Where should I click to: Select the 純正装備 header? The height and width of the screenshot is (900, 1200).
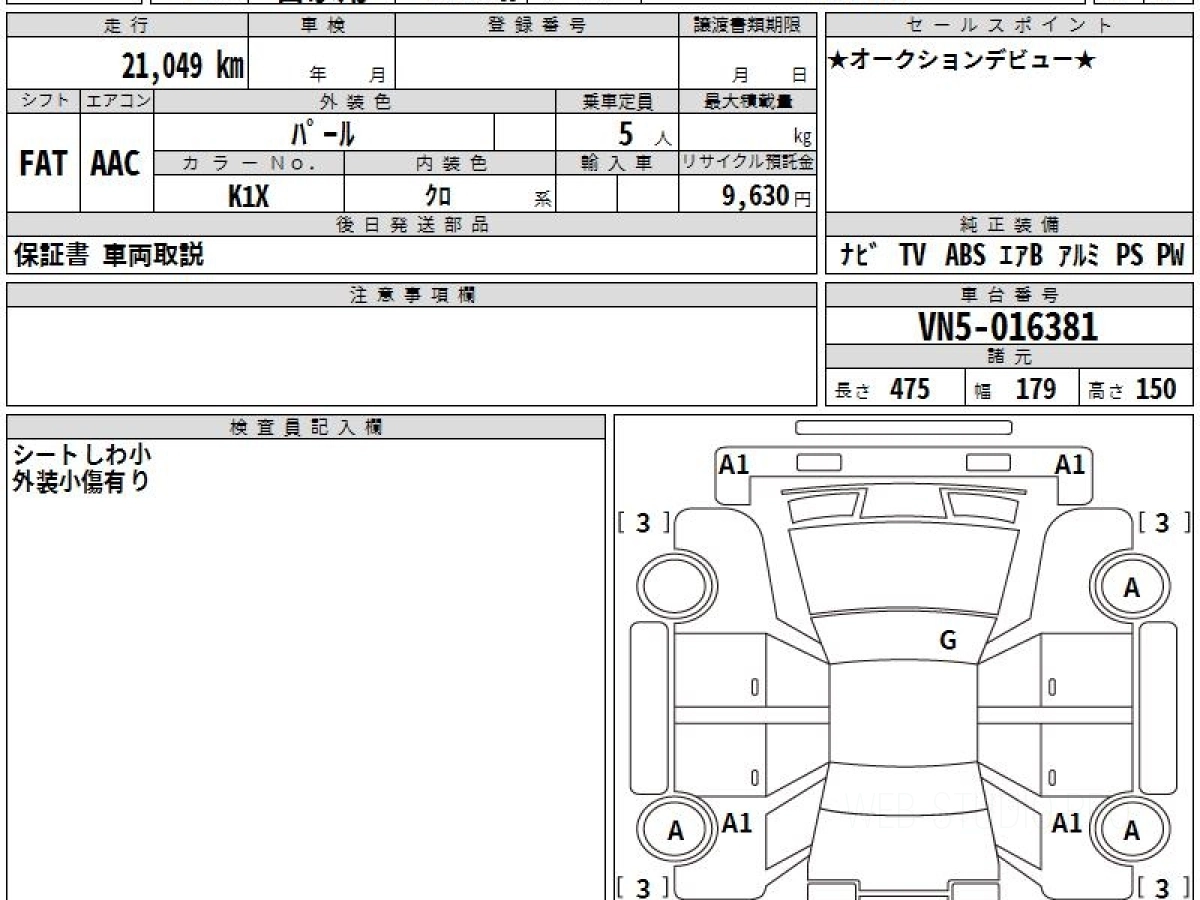point(1010,225)
